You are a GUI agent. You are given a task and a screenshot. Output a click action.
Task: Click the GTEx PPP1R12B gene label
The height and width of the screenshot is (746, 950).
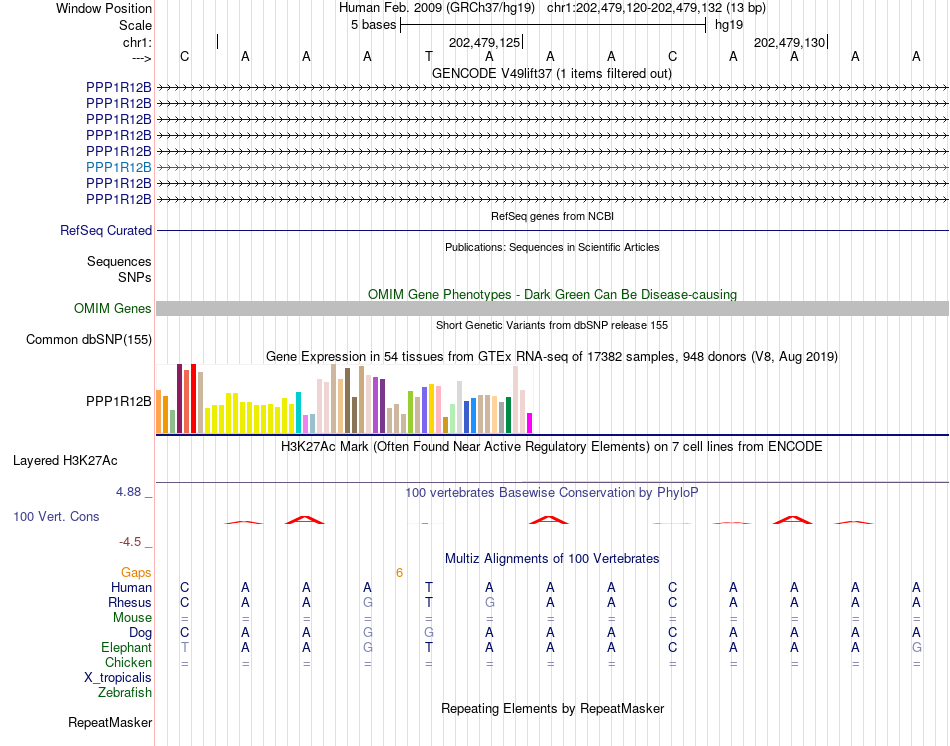(x=119, y=401)
